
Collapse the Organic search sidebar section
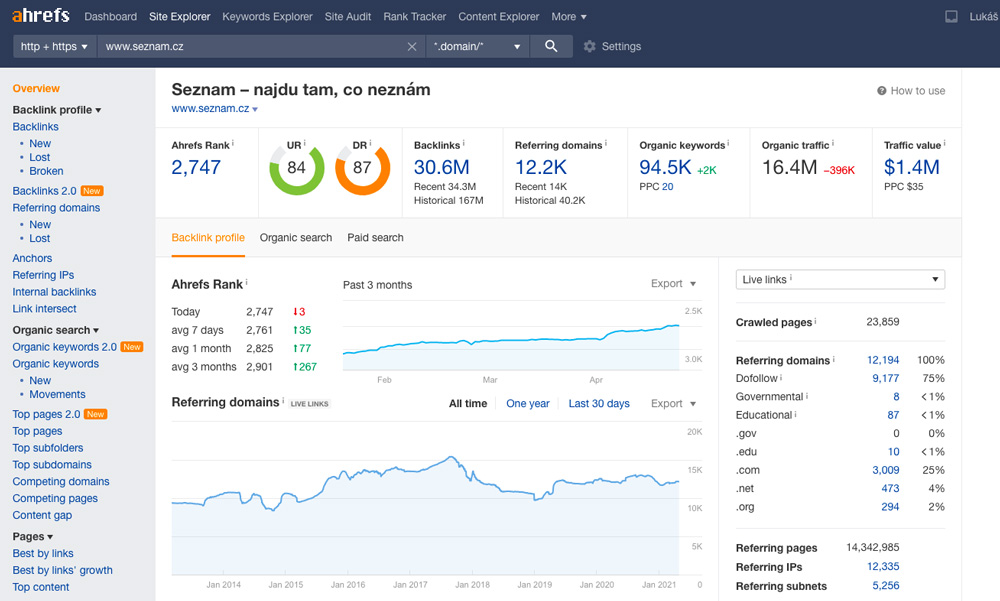pyautogui.click(x=55, y=330)
